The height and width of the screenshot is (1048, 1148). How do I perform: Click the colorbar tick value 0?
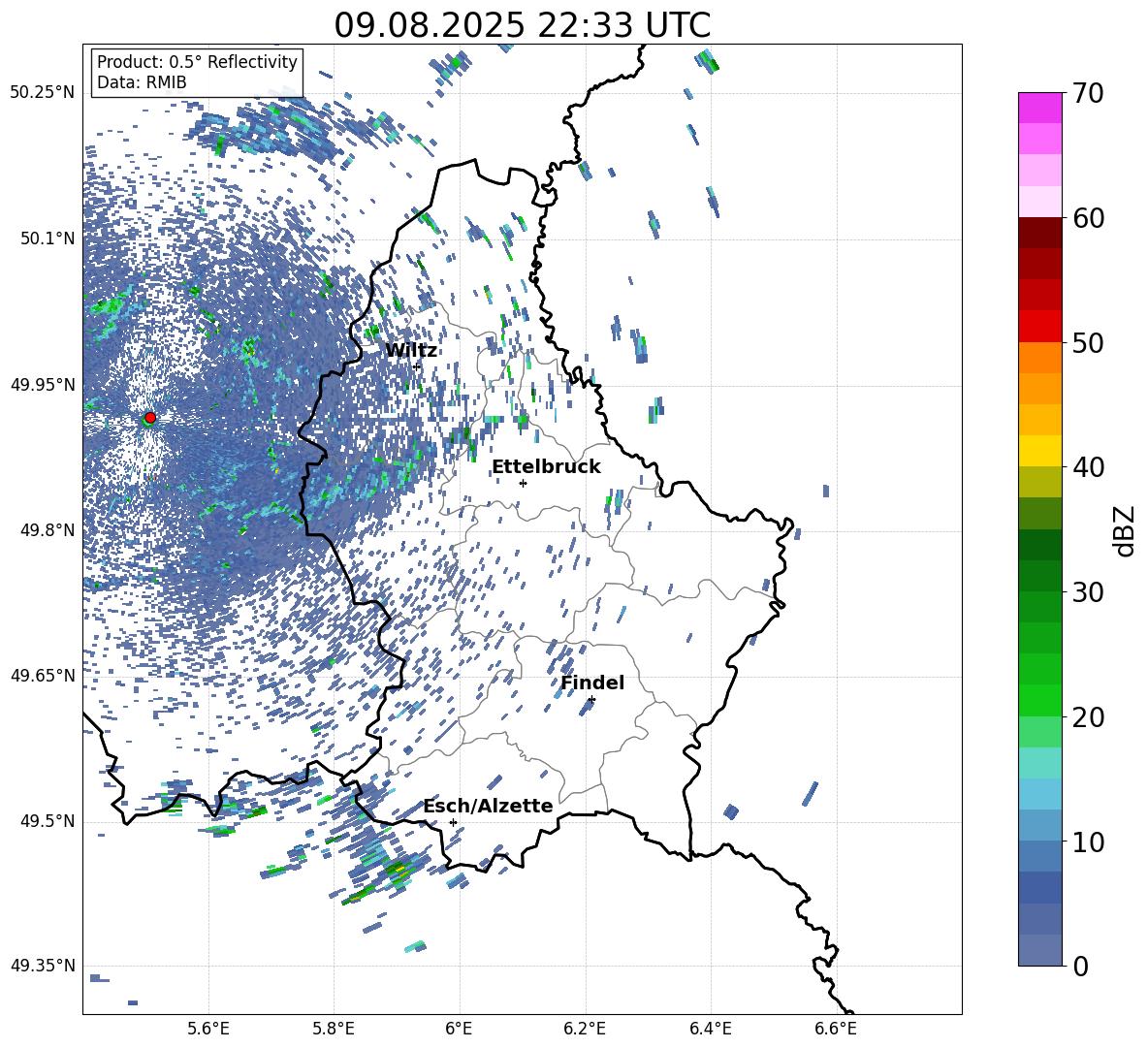click(x=1081, y=966)
